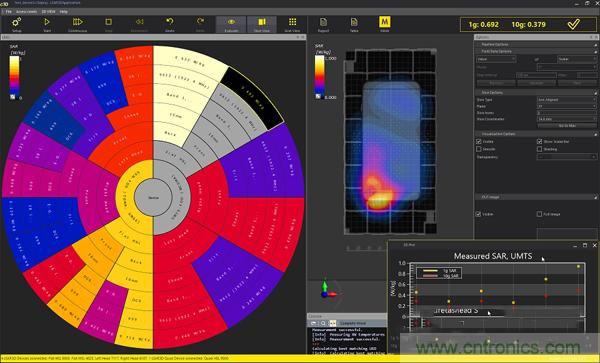The height and width of the screenshot is (363, 600).
Task: Enable the Shading checkbox
Action: 540,149
